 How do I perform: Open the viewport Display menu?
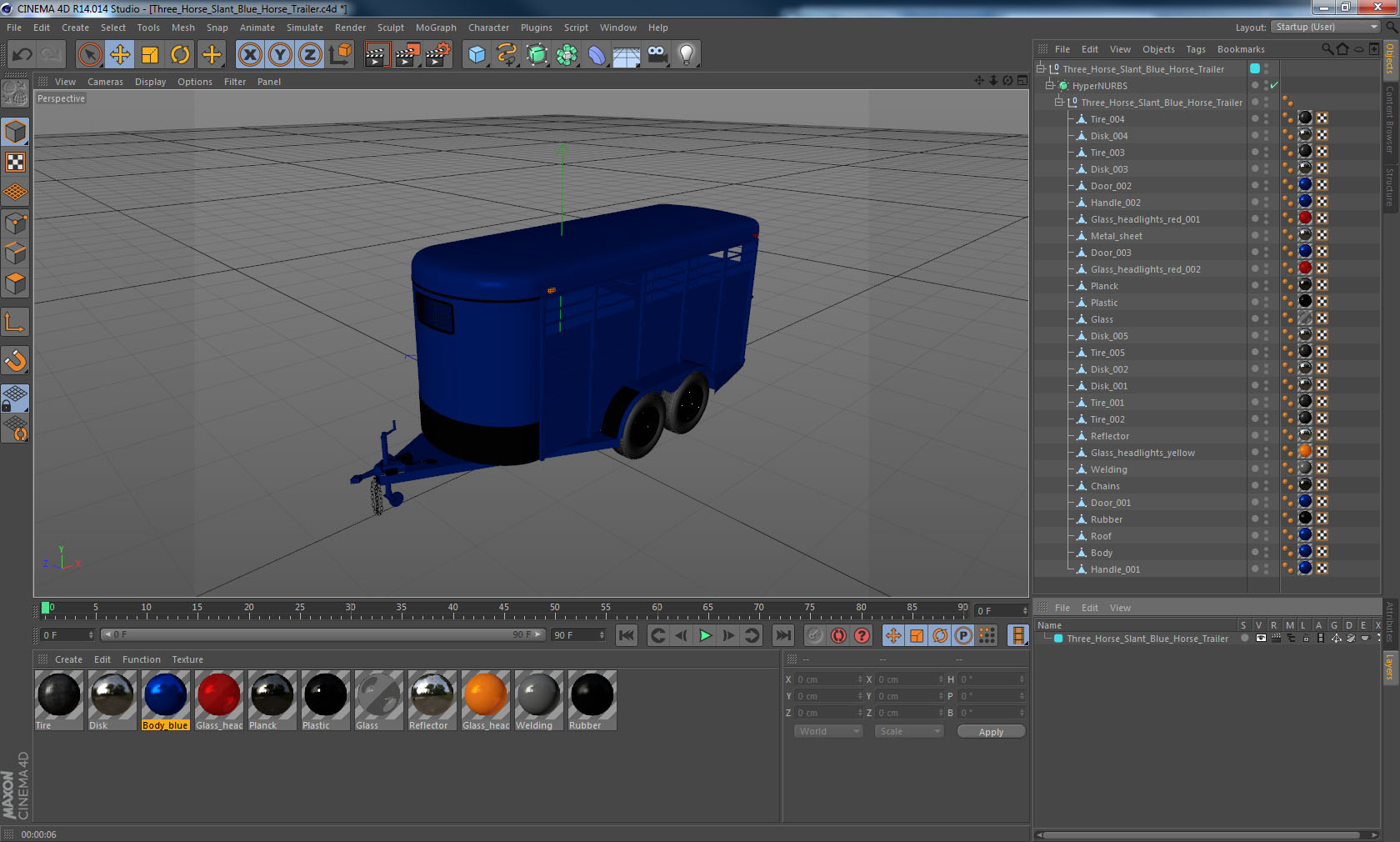150,82
